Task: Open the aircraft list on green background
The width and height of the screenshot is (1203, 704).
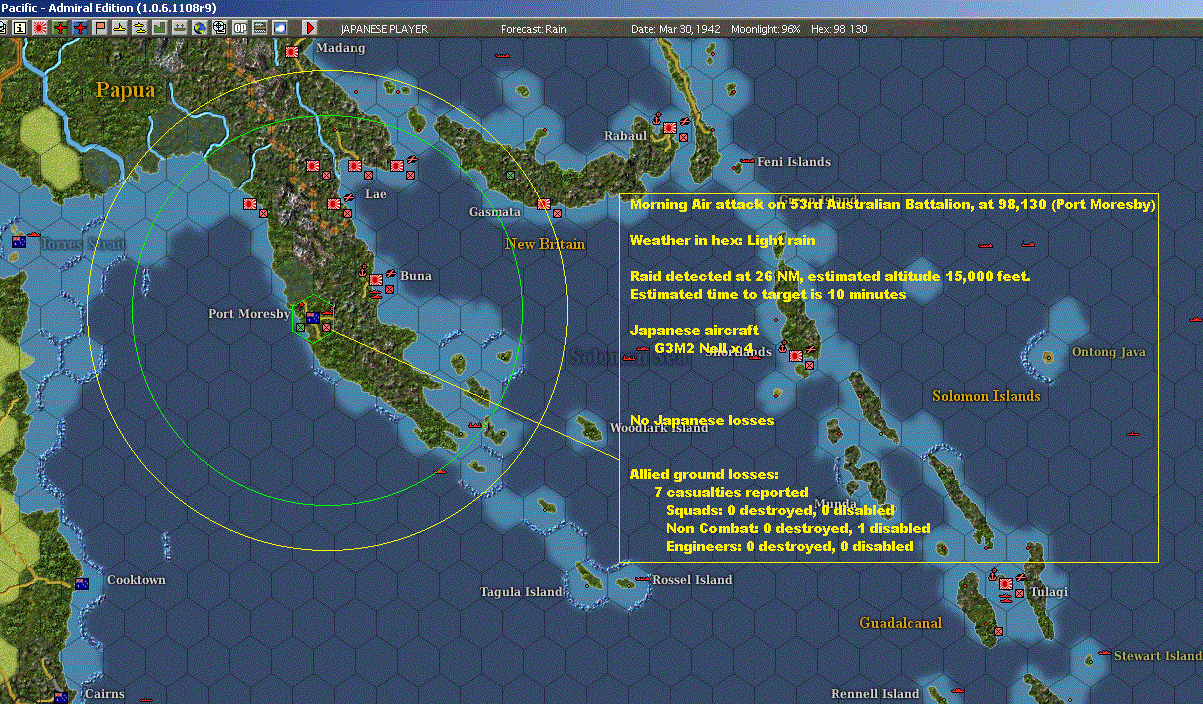Action: 60,29
